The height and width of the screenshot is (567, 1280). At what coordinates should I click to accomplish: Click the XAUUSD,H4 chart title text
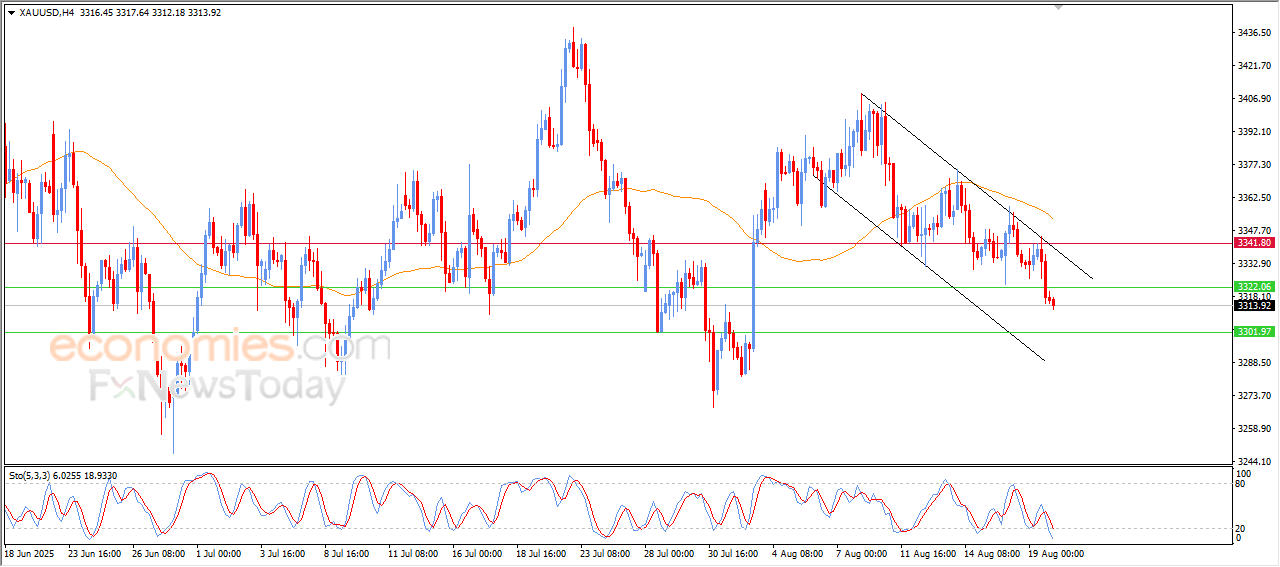coord(45,12)
